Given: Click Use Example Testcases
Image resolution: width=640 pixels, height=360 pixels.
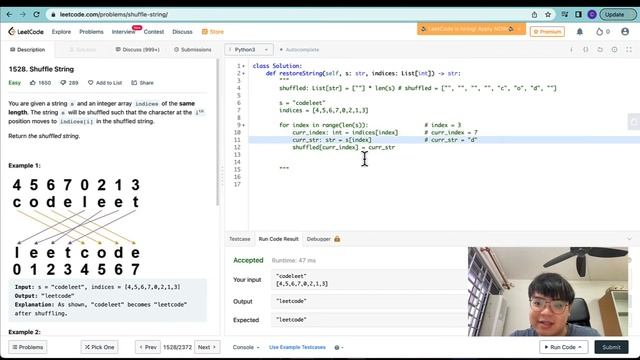Looking at the screenshot, I should point(297,347).
